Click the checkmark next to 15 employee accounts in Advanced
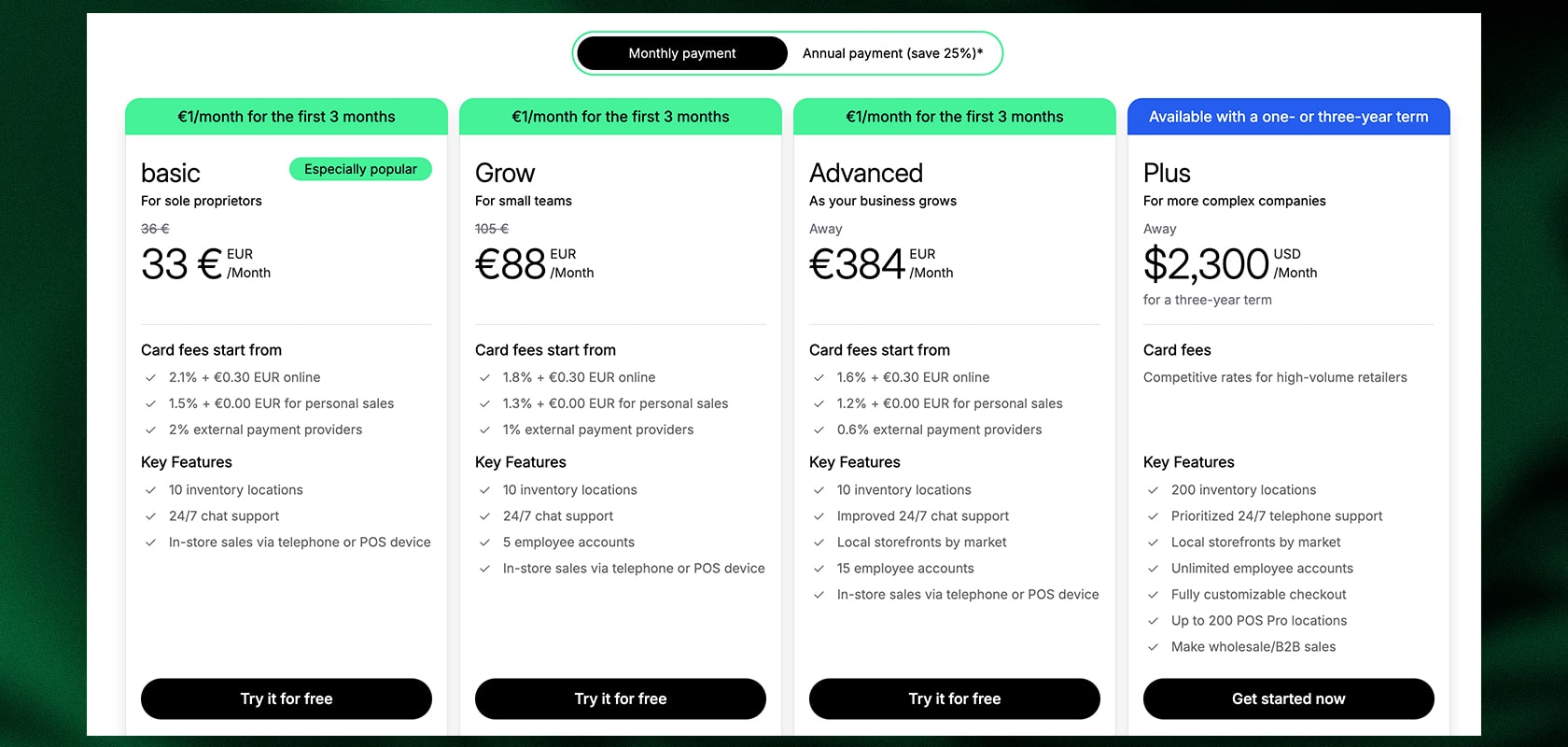 [819, 568]
